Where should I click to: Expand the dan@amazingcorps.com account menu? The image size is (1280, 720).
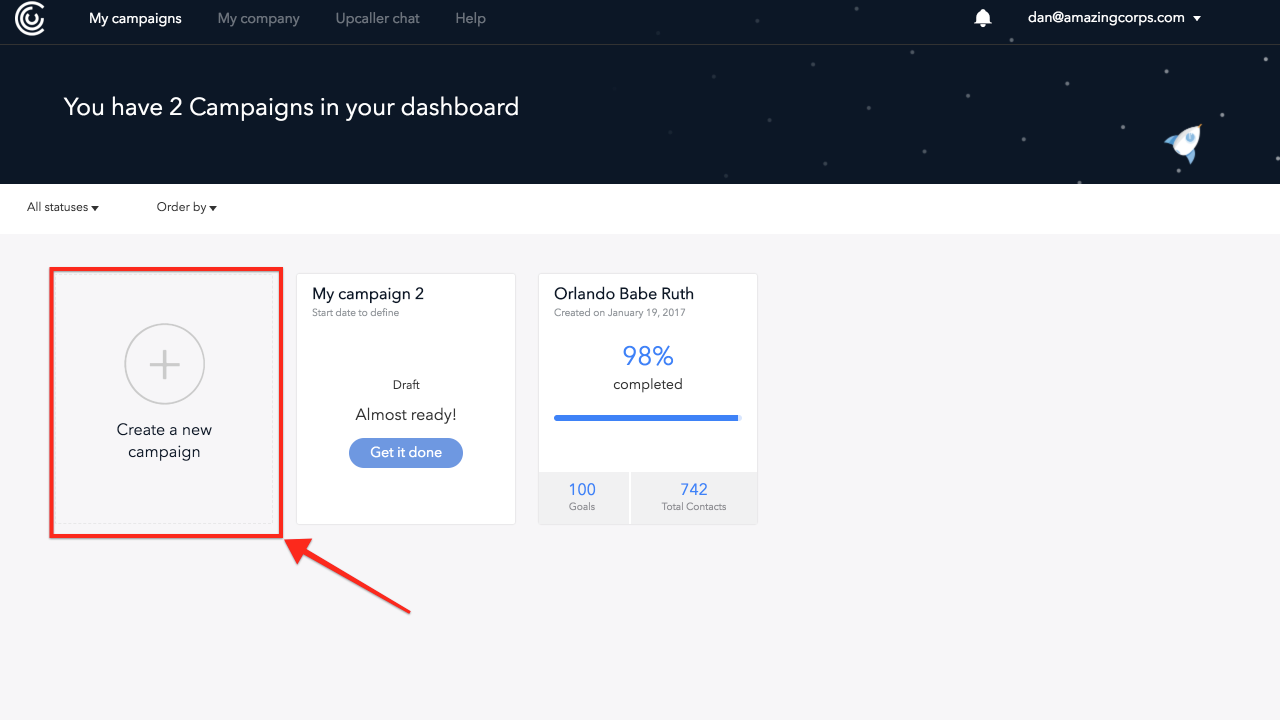click(x=1114, y=18)
